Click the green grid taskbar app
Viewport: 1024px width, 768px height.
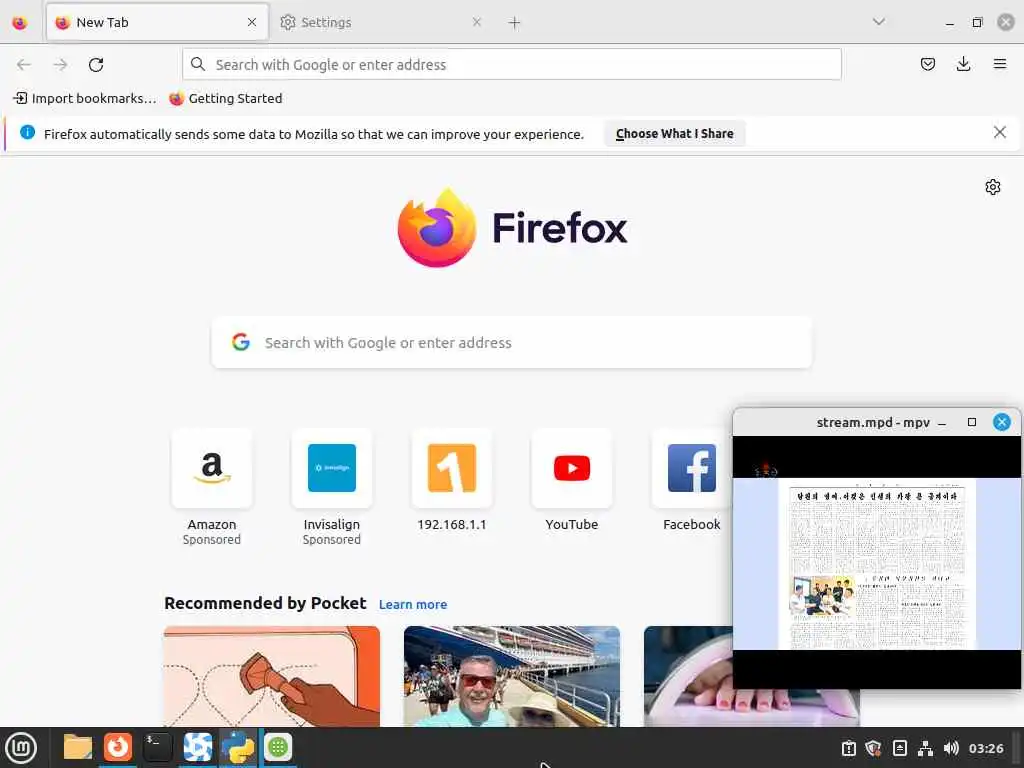pyautogui.click(x=278, y=747)
